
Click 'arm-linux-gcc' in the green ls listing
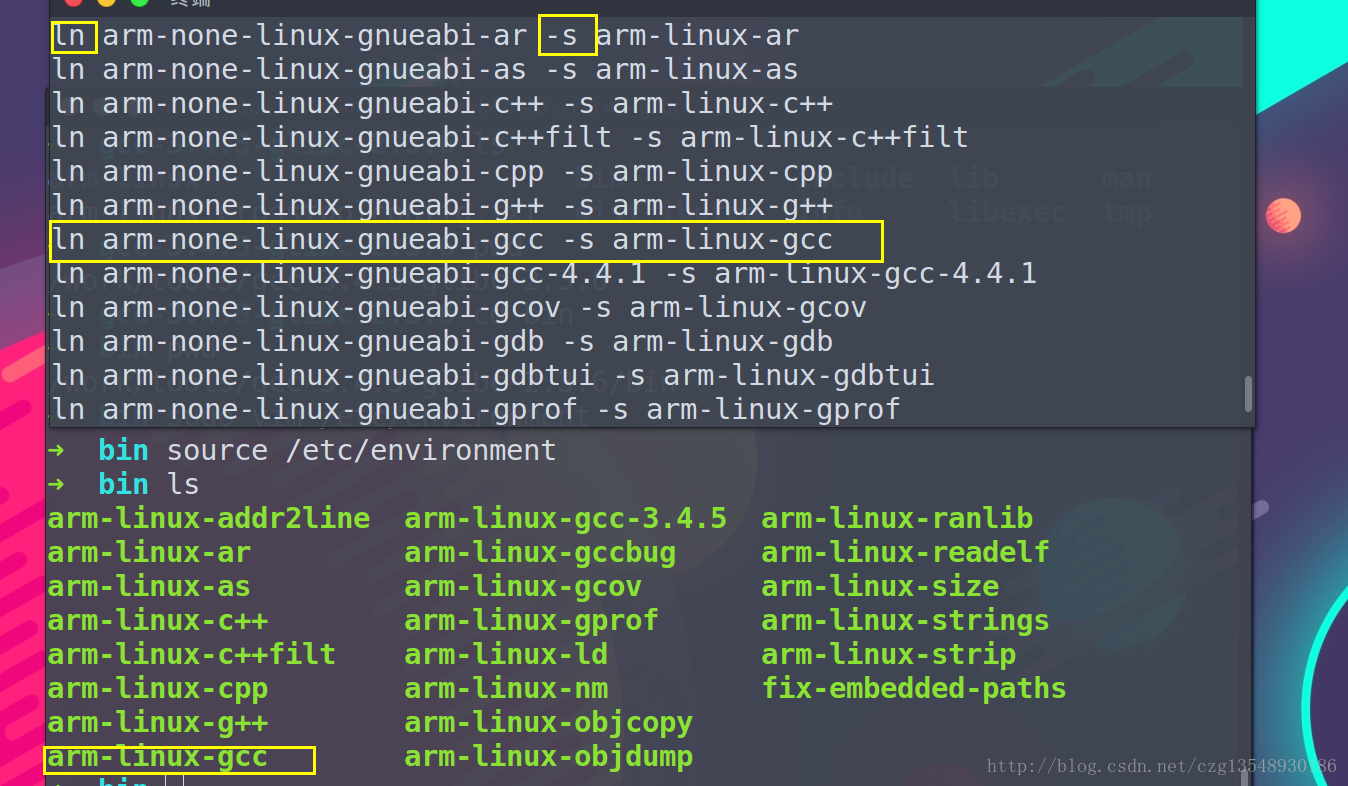pyautogui.click(x=158, y=757)
